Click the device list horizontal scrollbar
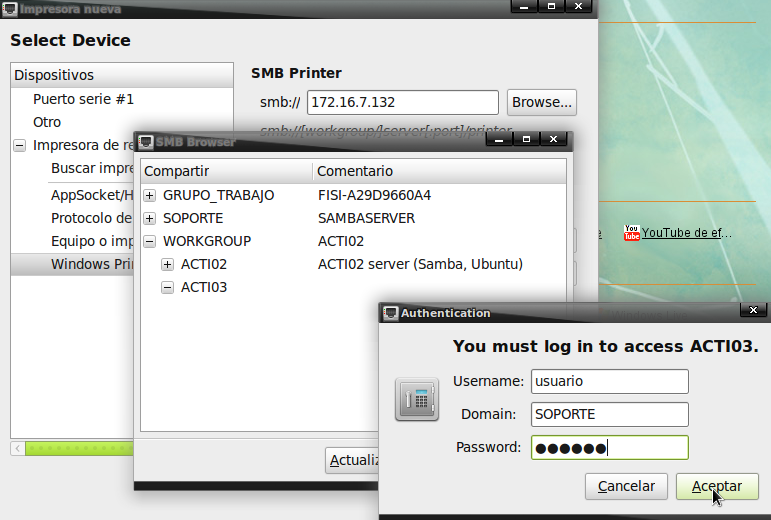The image size is (771, 520). pyautogui.click(x=79, y=448)
